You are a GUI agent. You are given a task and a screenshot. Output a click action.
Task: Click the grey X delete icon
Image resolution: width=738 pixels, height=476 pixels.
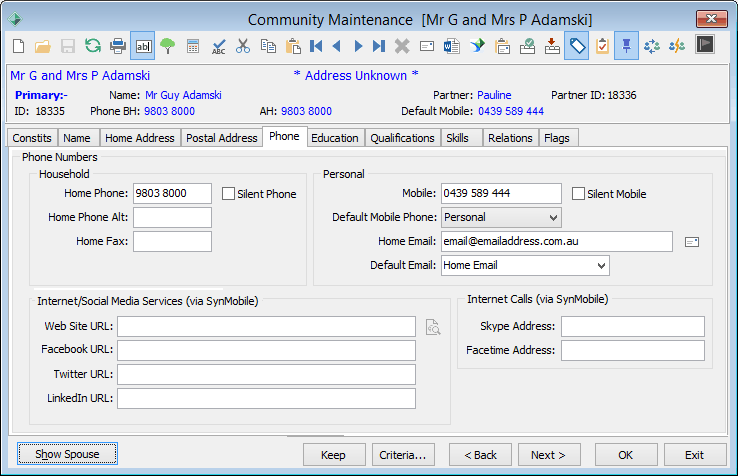[x=402, y=46]
